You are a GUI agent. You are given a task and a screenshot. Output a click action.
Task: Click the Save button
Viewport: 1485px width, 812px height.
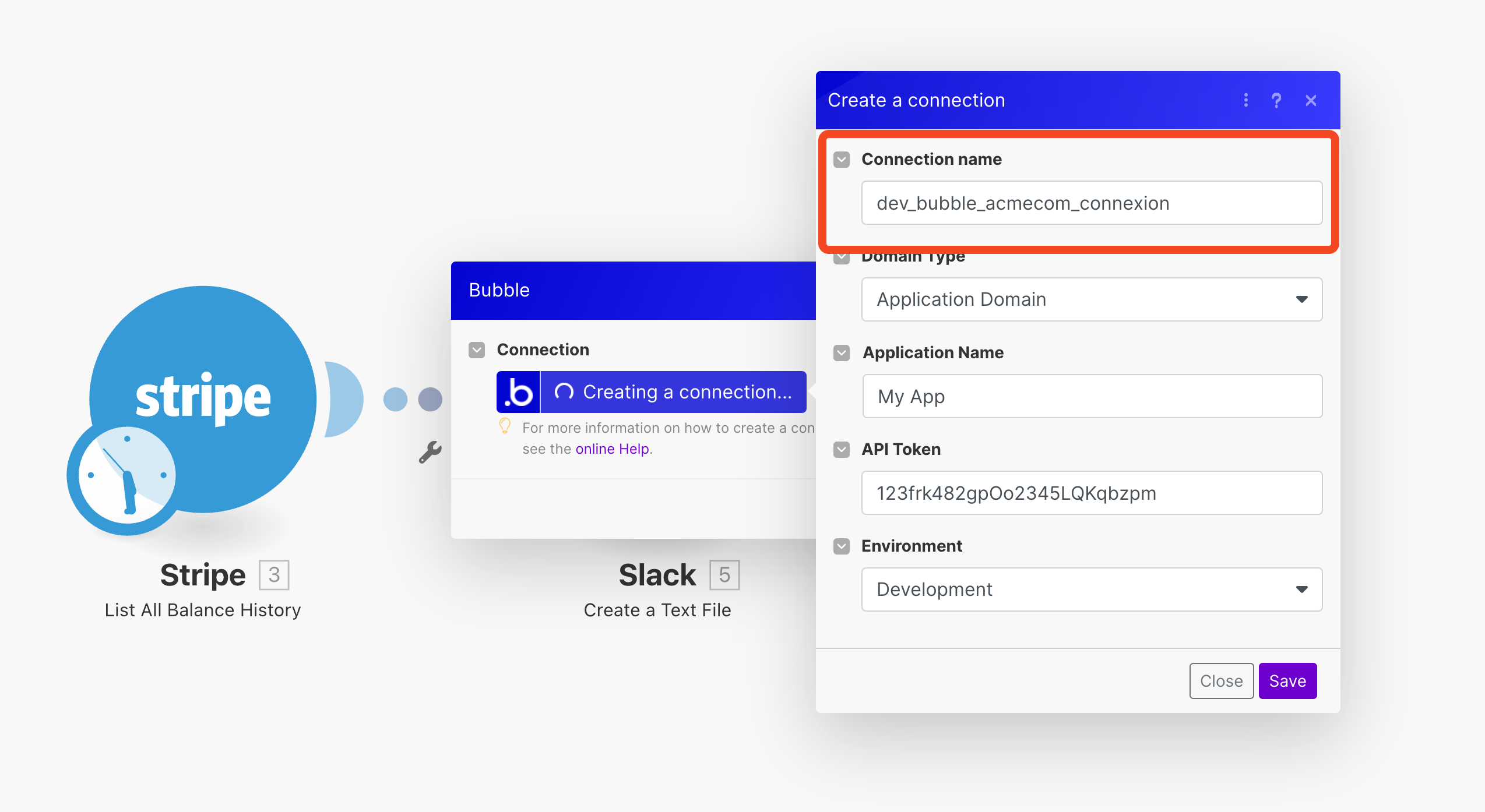(x=1288, y=681)
